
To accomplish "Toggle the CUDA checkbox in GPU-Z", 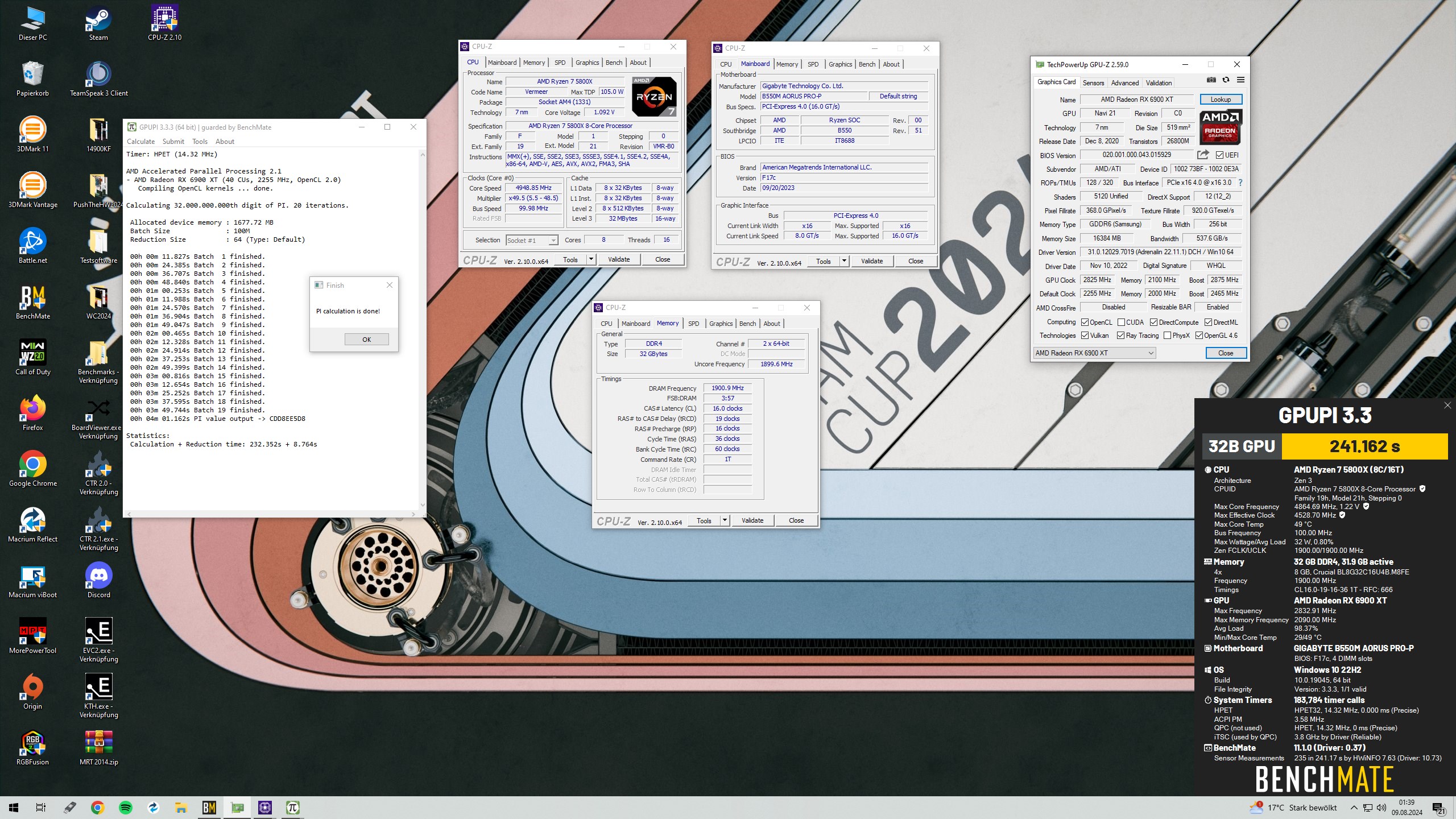I will 1121,322.
